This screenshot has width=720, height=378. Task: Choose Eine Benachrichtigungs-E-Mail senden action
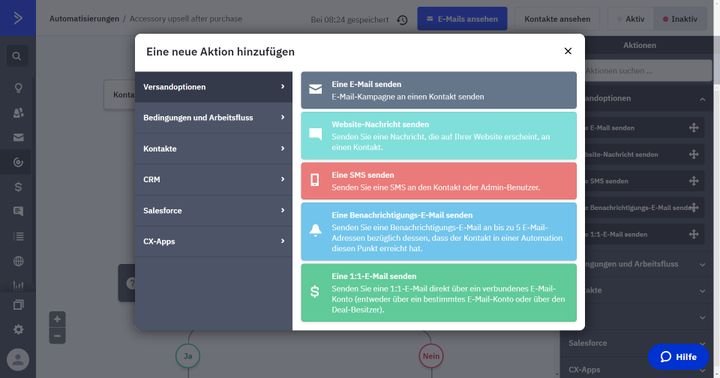(x=439, y=231)
